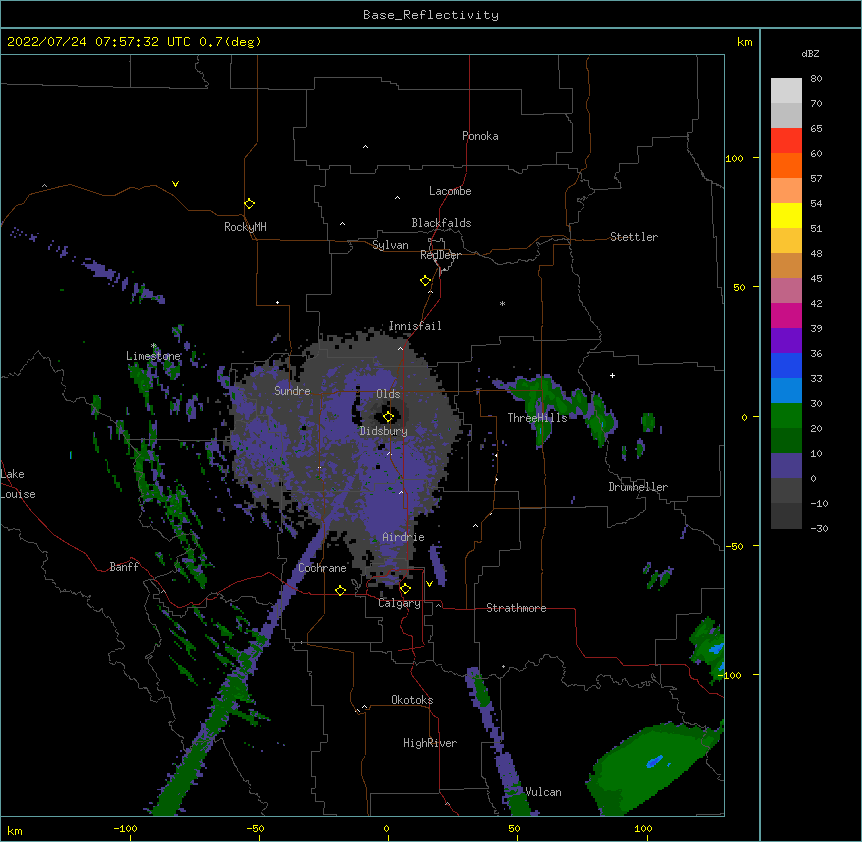
Task: Click the Ponoka city label
Action: [480, 136]
